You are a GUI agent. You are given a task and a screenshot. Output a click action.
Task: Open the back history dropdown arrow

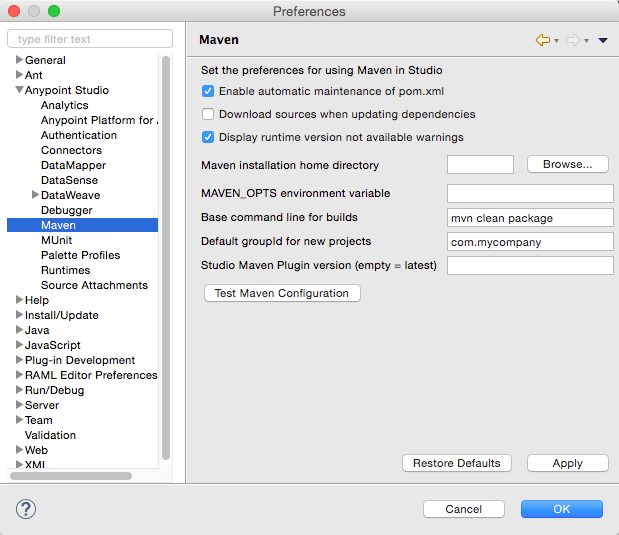(x=556, y=41)
